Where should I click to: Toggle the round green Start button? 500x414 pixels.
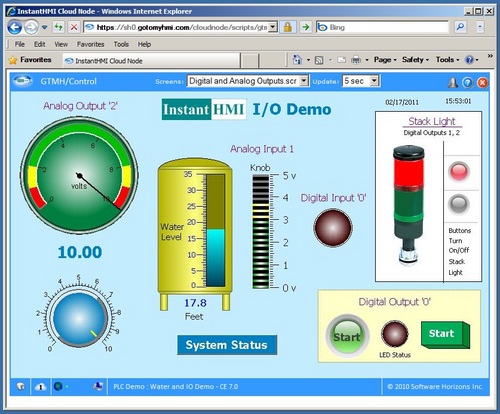347,336
